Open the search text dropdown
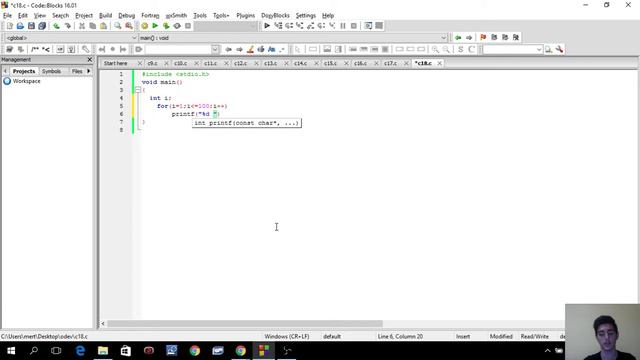640x360 pixels. coord(215,49)
